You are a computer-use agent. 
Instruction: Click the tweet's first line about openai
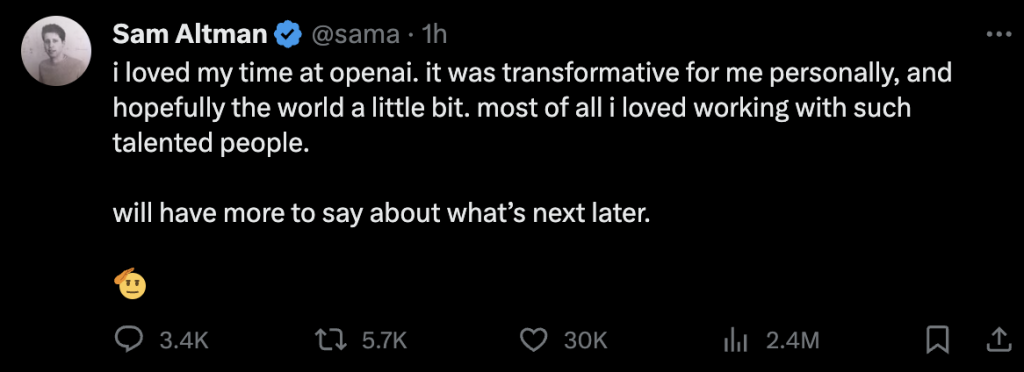532,74
